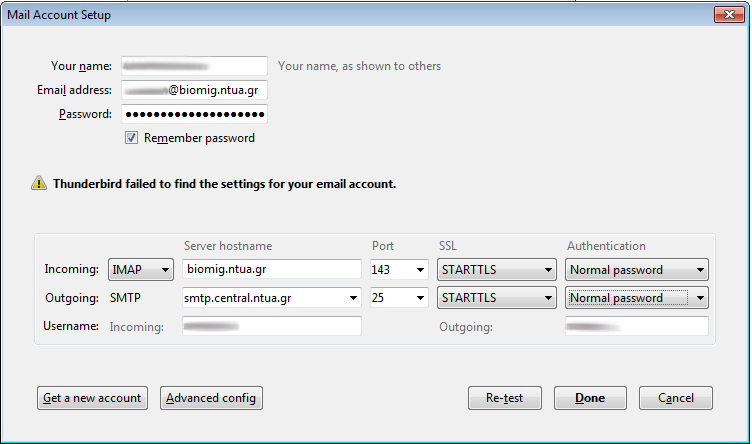The height and width of the screenshot is (444, 752).
Task: Click the Your name input field
Action: 194,66
